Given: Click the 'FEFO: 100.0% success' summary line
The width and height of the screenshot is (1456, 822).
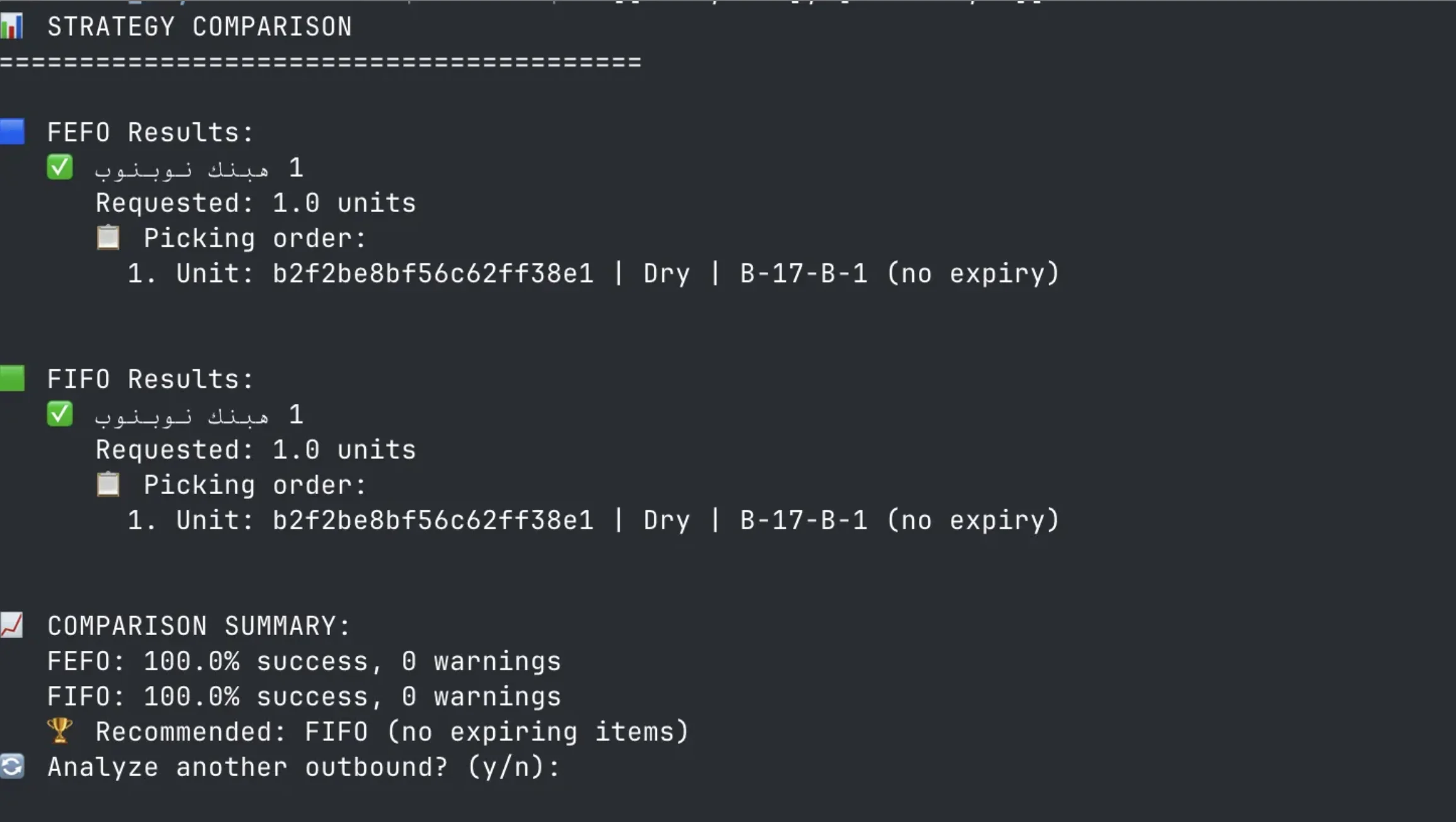Looking at the screenshot, I should (x=304, y=662).
